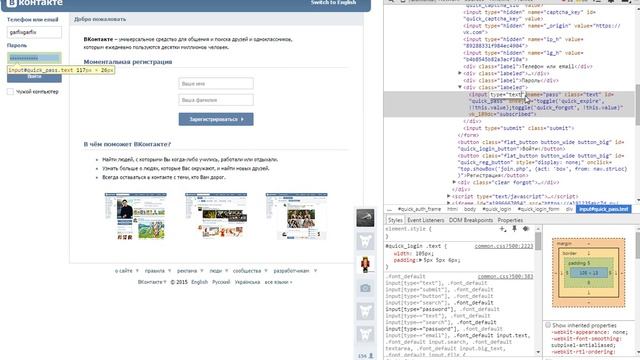Switch to the Properties tab
This screenshot has height=360, width=640.
510,220
